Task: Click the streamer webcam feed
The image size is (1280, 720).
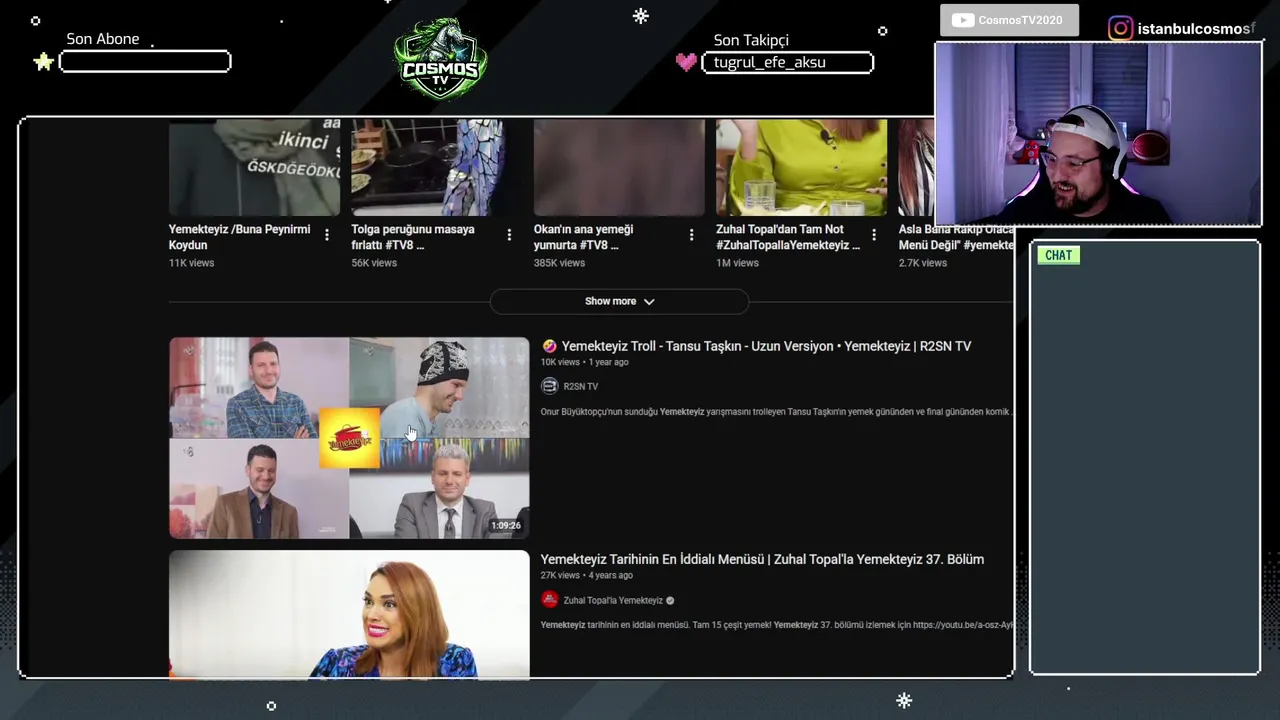Action: click(1098, 133)
